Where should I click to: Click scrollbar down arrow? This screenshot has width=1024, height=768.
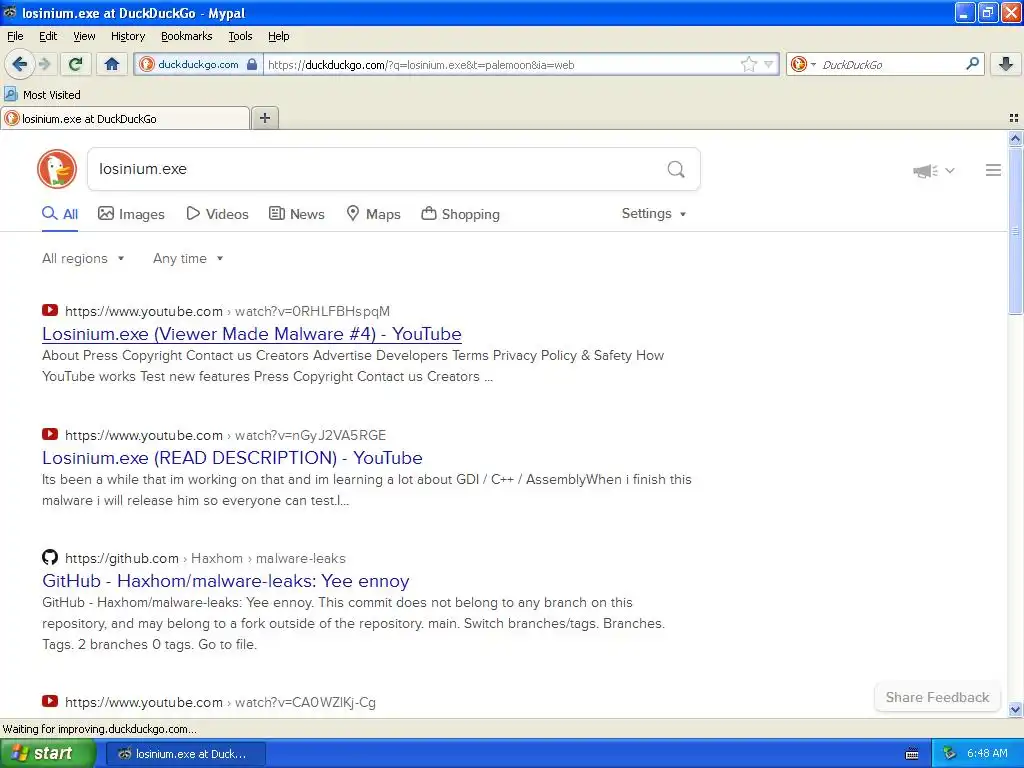click(x=1015, y=710)
